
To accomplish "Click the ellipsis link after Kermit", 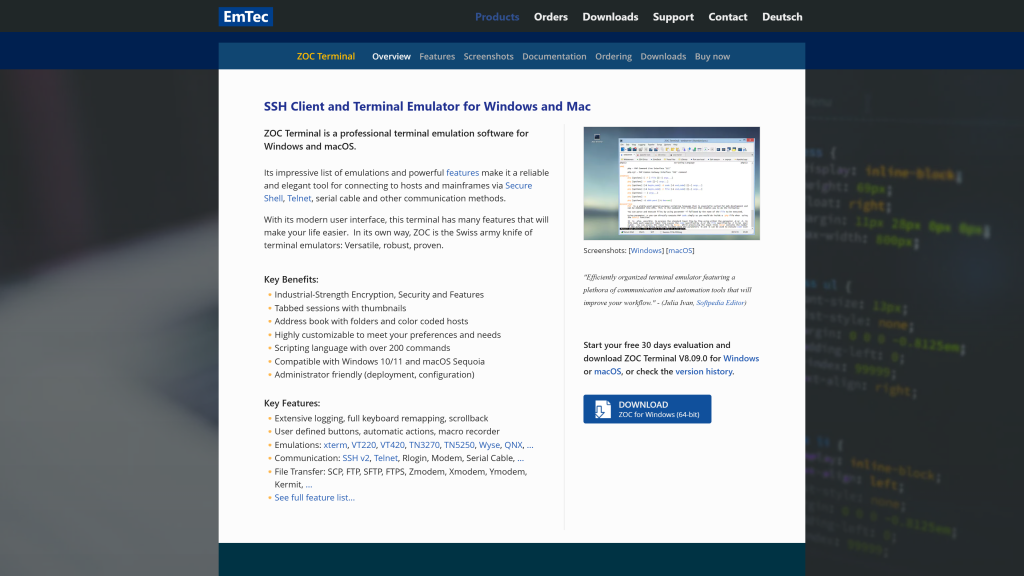I will click(309, 485).
